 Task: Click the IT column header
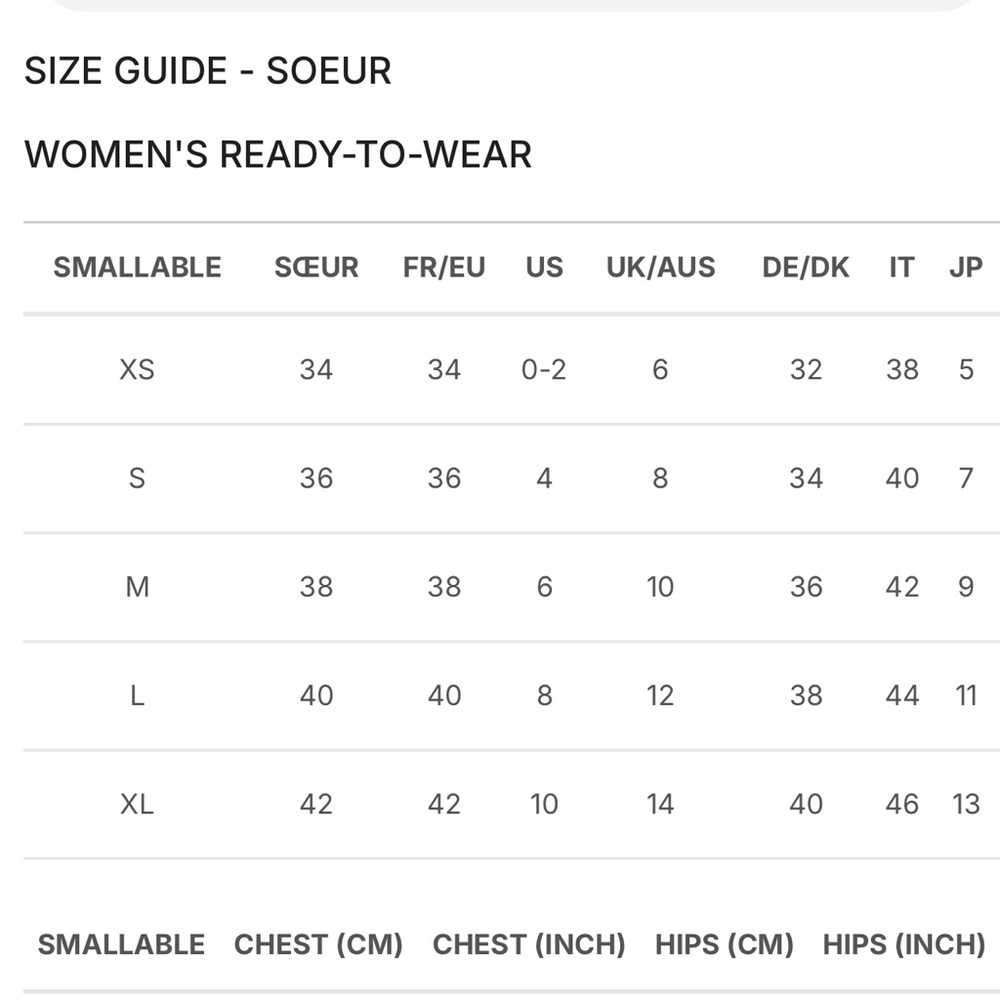click(x=902, y=267)
